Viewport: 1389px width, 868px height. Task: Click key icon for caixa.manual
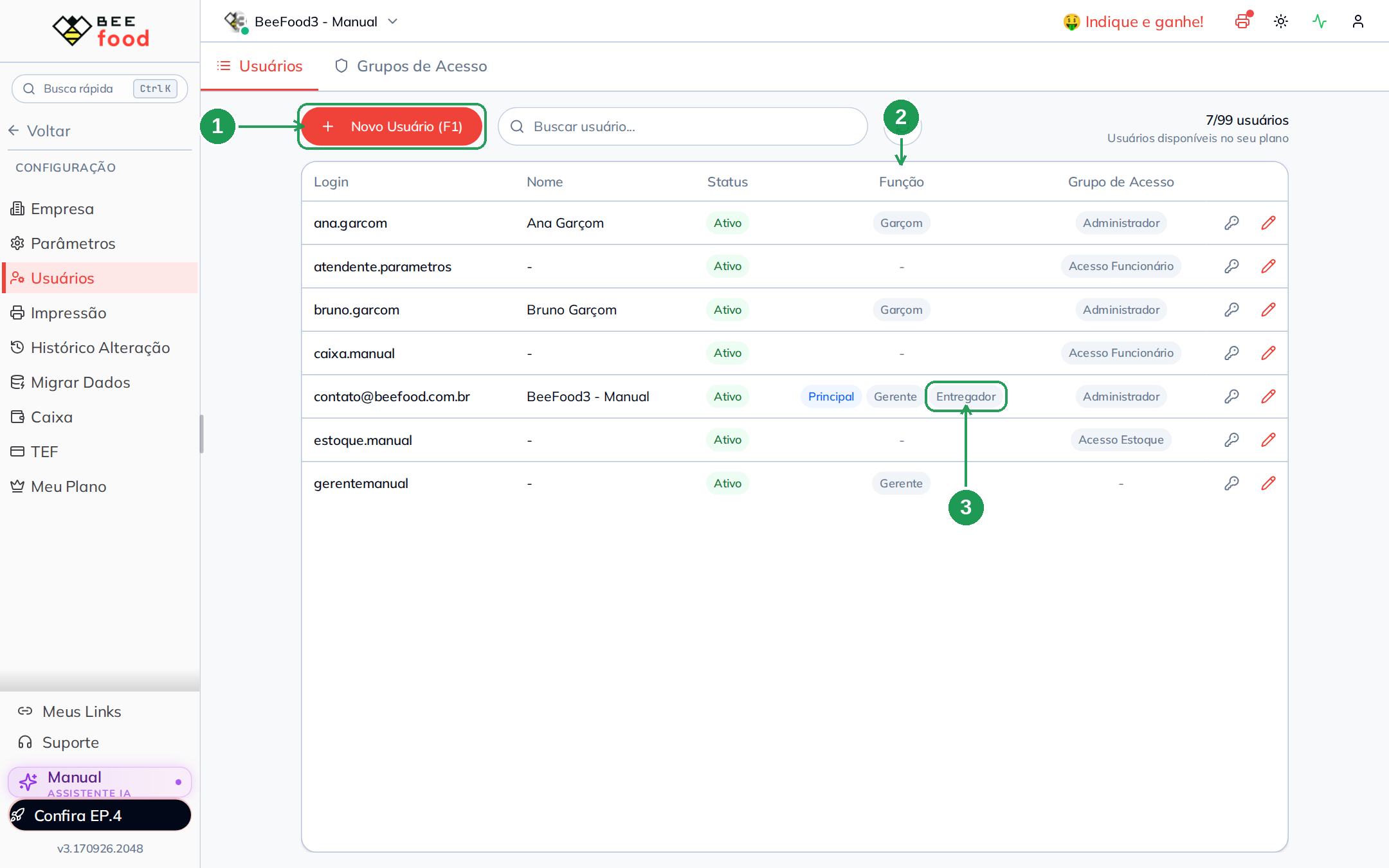[x=1231, y=353]
